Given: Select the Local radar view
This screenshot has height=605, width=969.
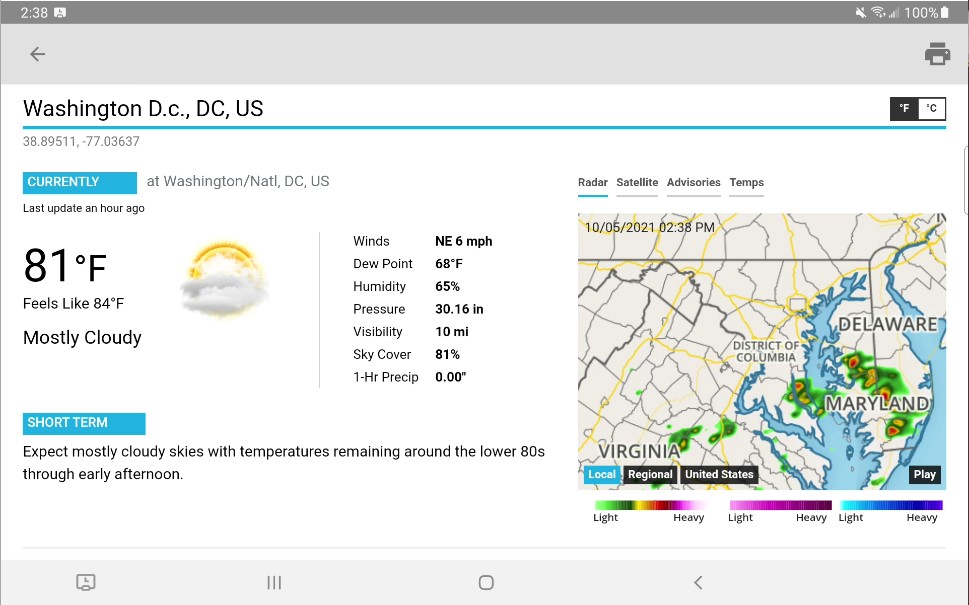Looking at the screenshot, I should pyautogui.click(x=601, y=475).
